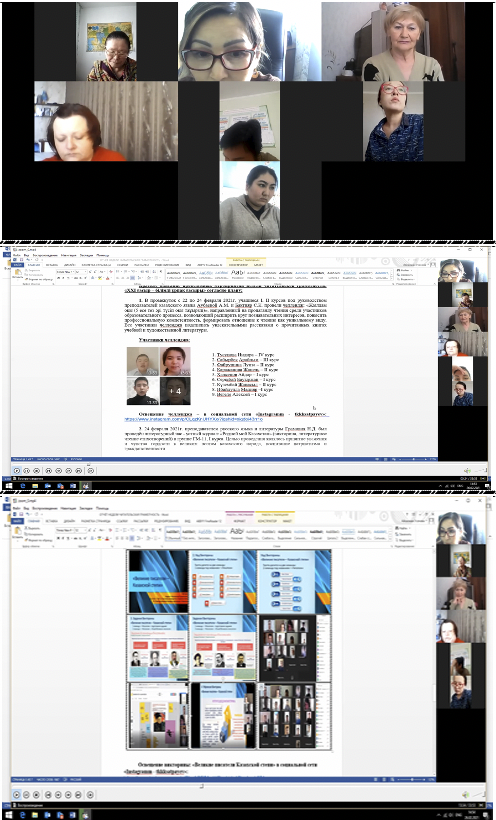Select top participant video in upper player strip

point(456,271)
